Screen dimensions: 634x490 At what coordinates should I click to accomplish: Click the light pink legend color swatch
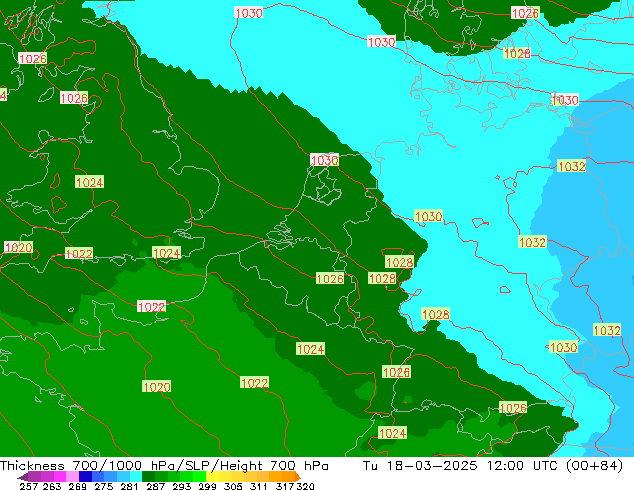point(72,476)
